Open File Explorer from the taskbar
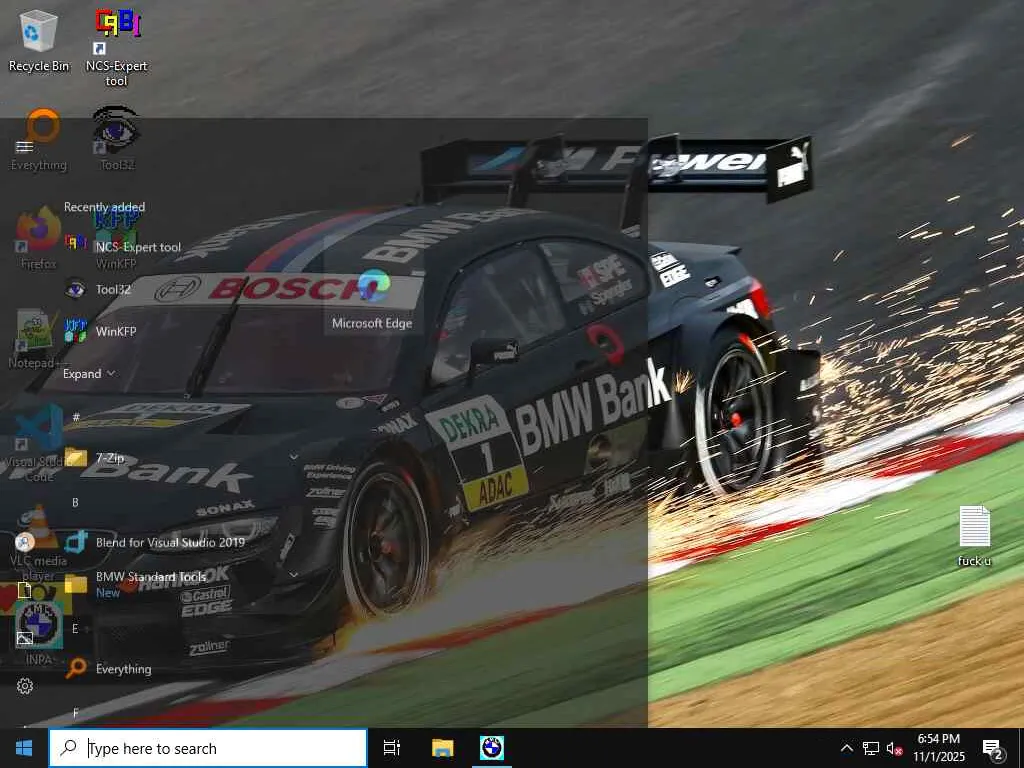Viewport: 1024px width, 768px height. [442, 748]
